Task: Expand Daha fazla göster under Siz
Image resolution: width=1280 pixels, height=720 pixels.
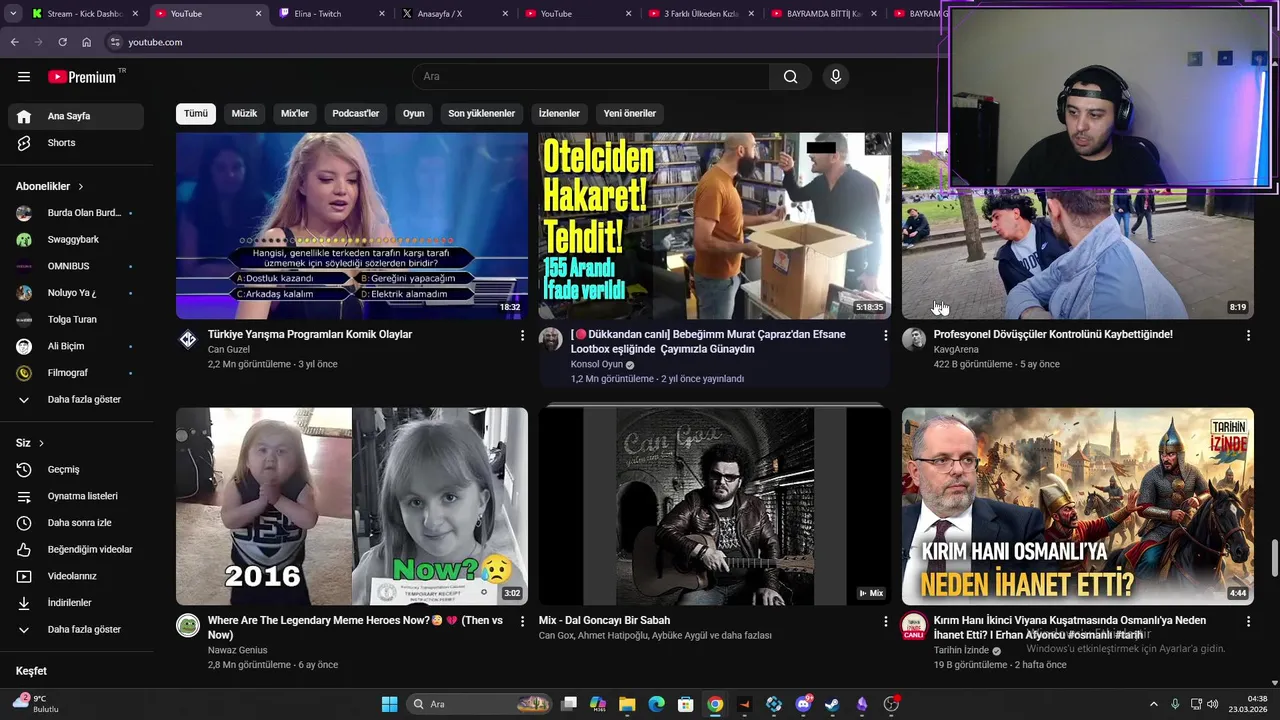Action: [76, 630]
